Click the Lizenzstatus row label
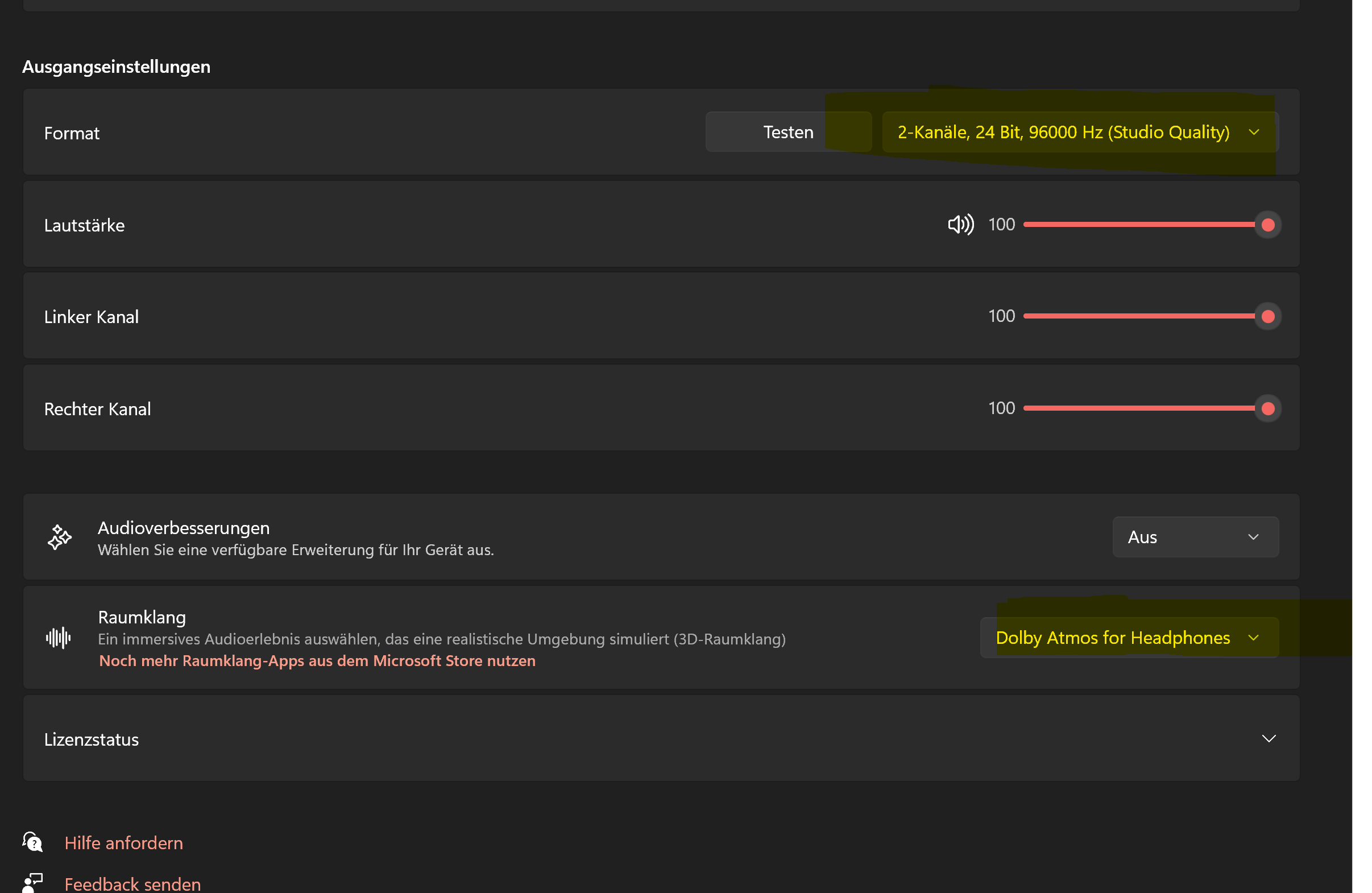Viewport: 1372px width, 893px height. coord(91,739)
